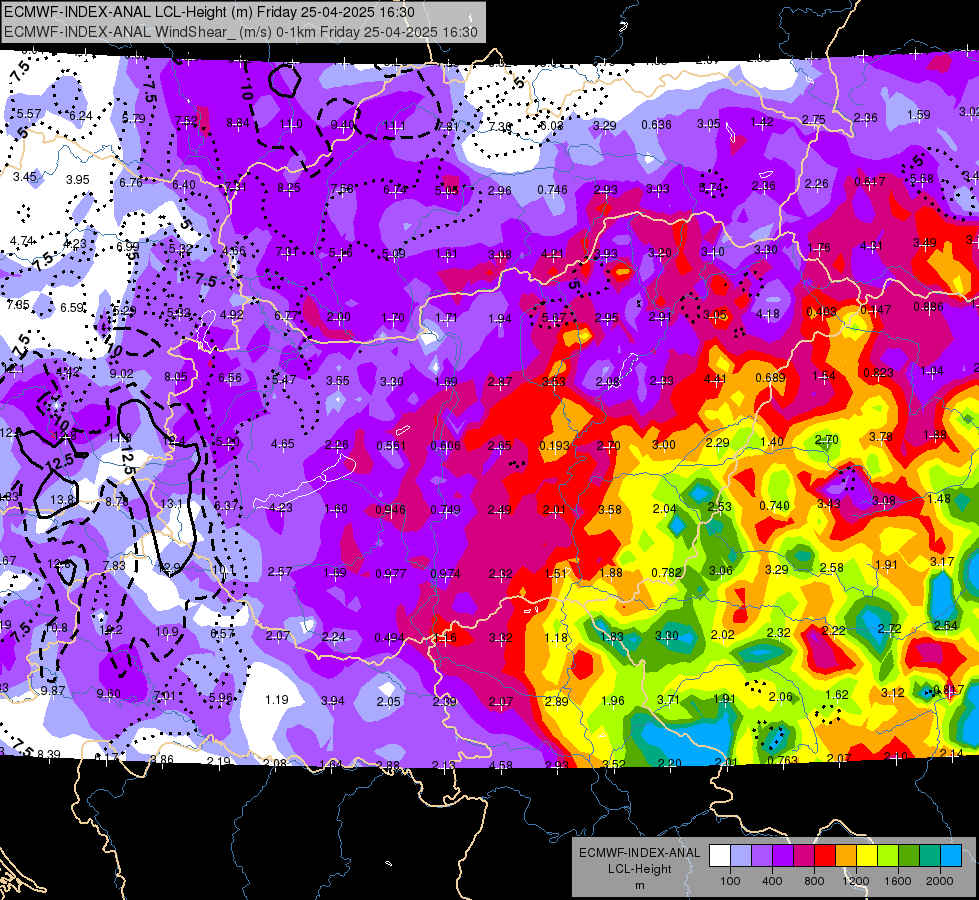Screen dimensions: 979x900
Task: Click the wind shear value 6.24
Action: click(81, 116)
